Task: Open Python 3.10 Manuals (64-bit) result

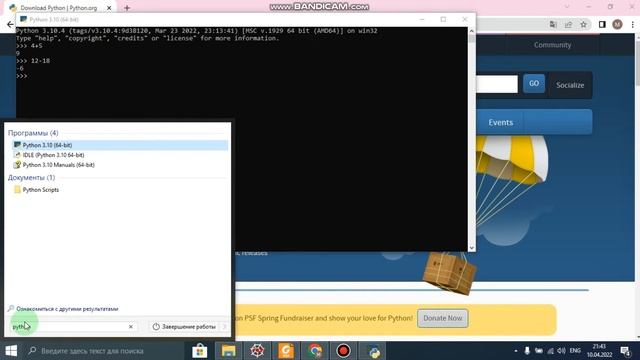Action: point(120,165)
